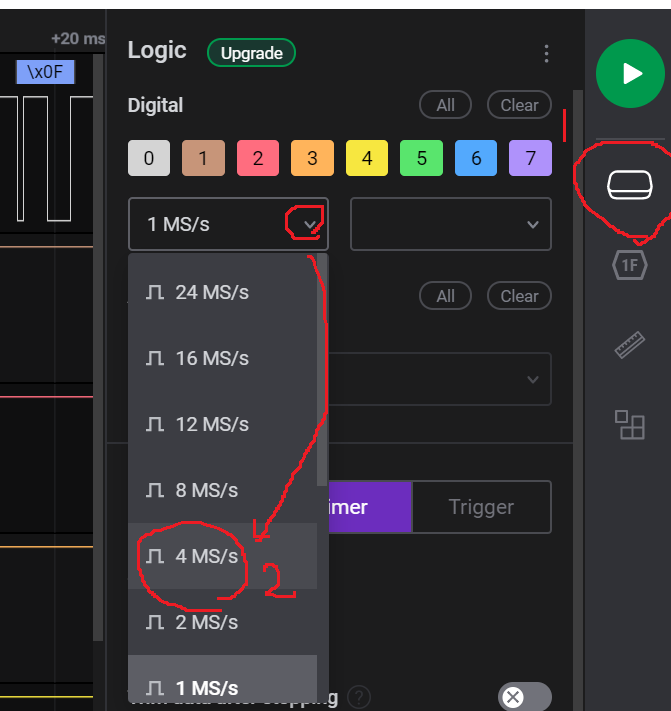671x711 pixels.
Task: Select 8 MS/s sample rate
Action: point(222,490)
